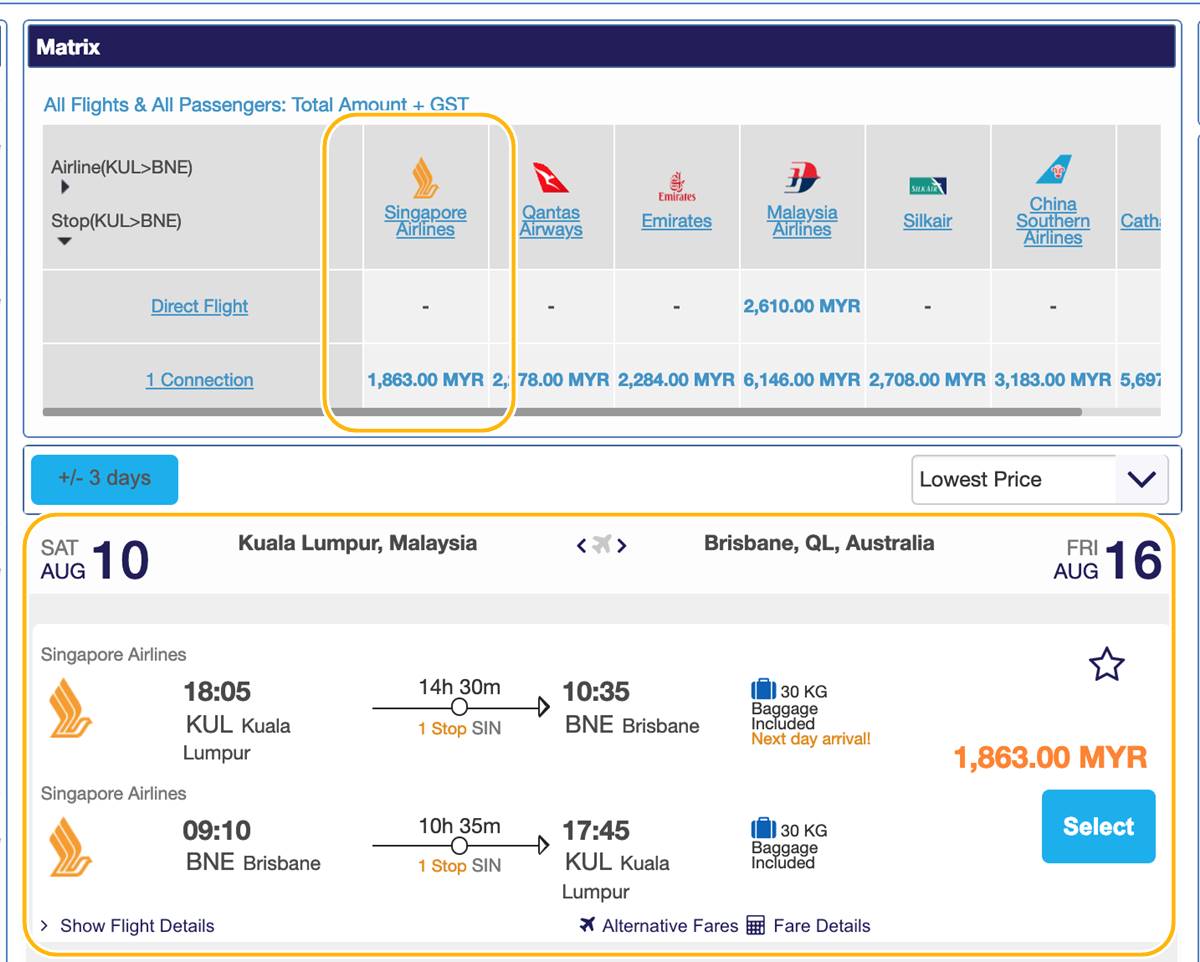Click the Alternative Fares plane icon
This screenshot has height=962, width=1200.
[x=587, y=925]
